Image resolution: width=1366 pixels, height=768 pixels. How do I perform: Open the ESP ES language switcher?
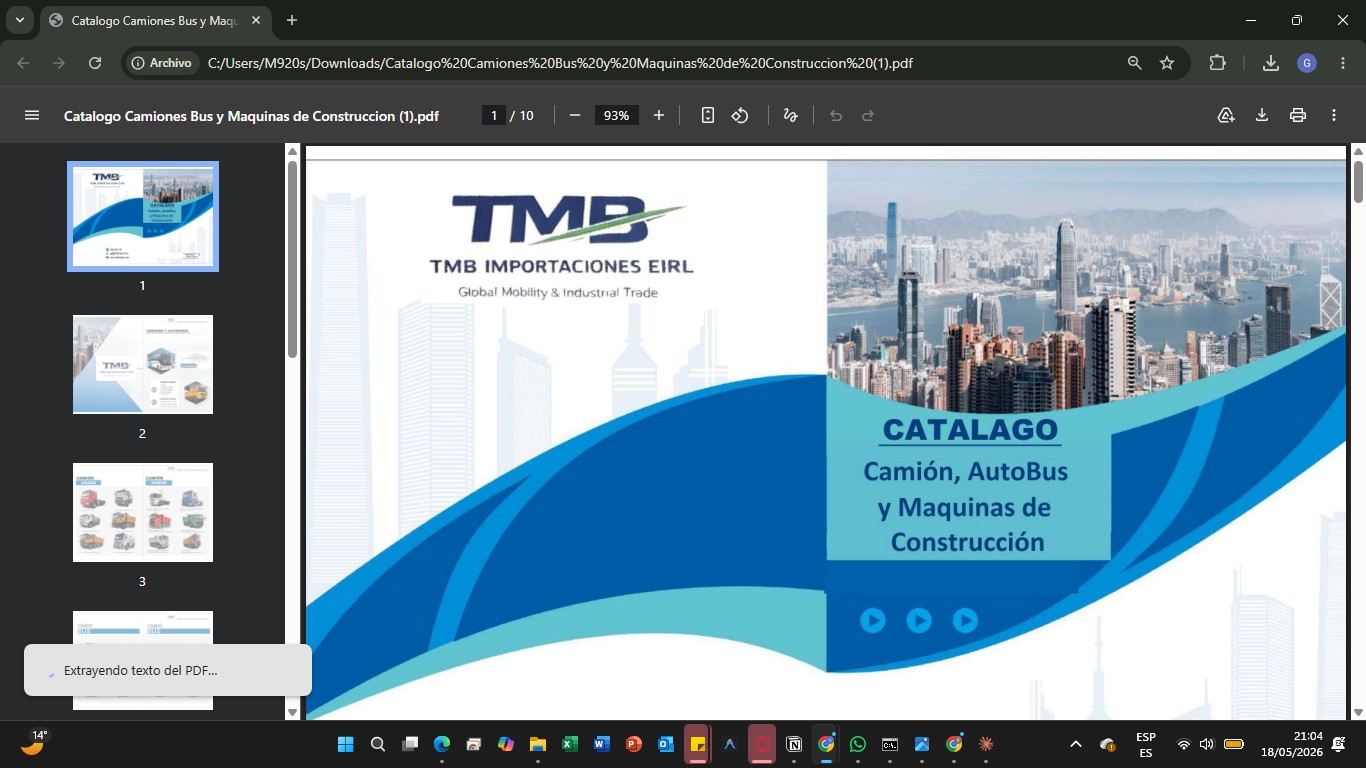pos(1146,745)
